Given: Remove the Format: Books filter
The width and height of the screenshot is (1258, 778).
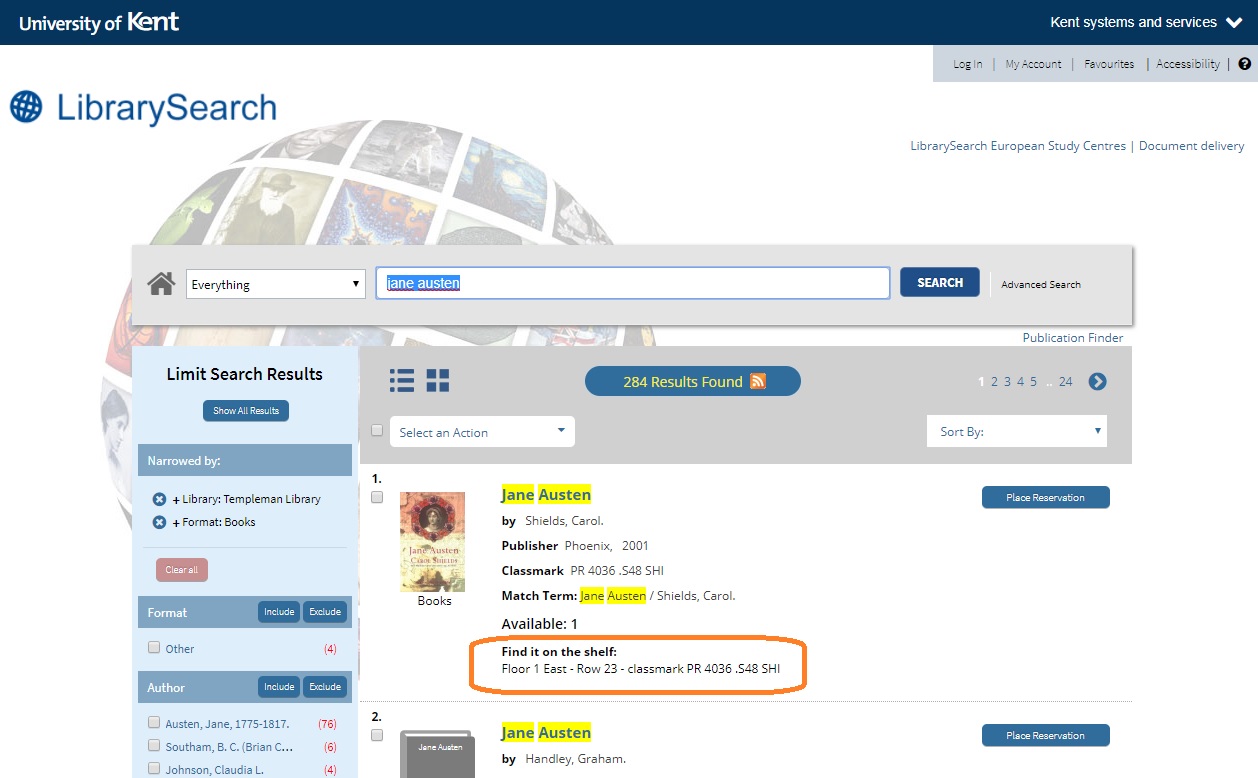Looking at the screenshot, I should coord(159,522).
